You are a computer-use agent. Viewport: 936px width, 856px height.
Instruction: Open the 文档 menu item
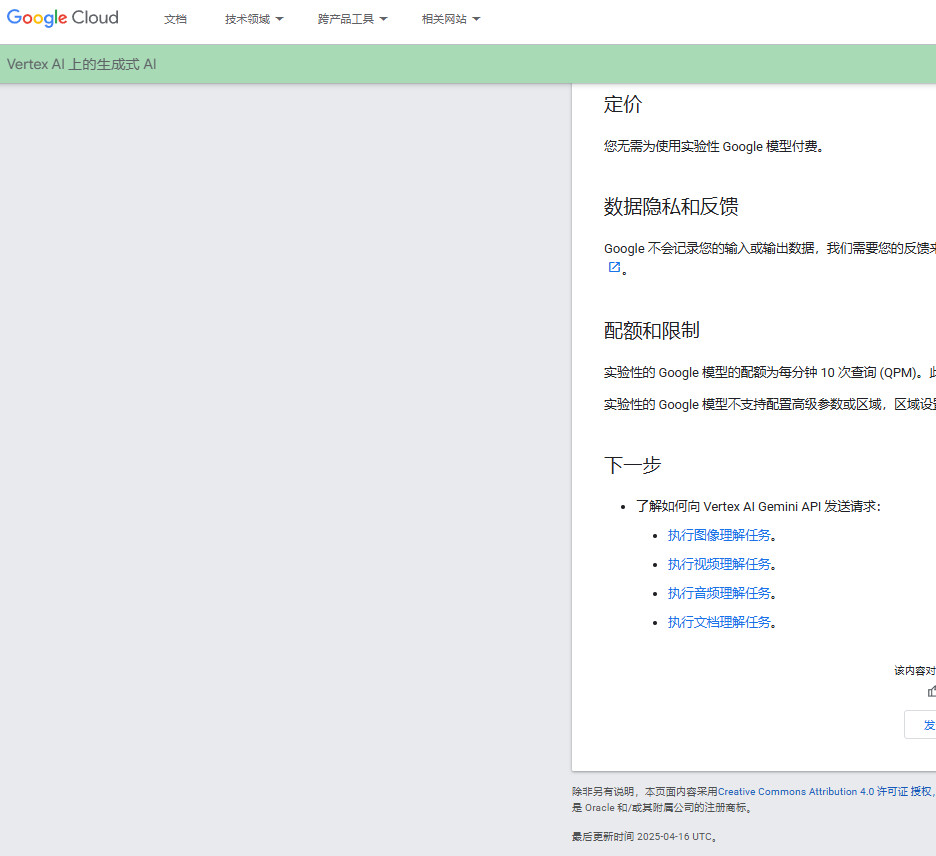(175, 19)
